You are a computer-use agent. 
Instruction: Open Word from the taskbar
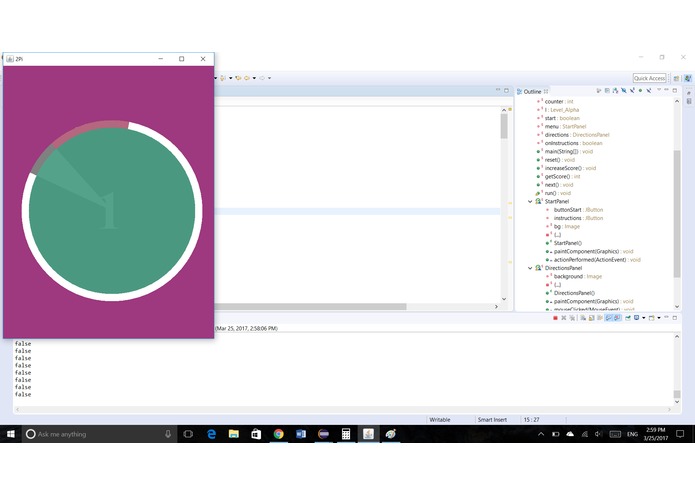click(x=301, y=434)
